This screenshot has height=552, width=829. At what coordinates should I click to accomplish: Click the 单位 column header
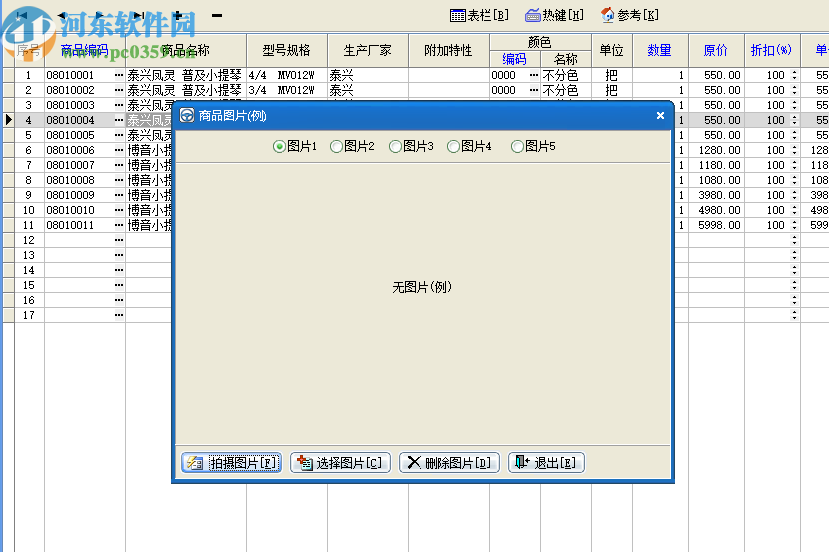pyautogui.click(x=612, y=50)
